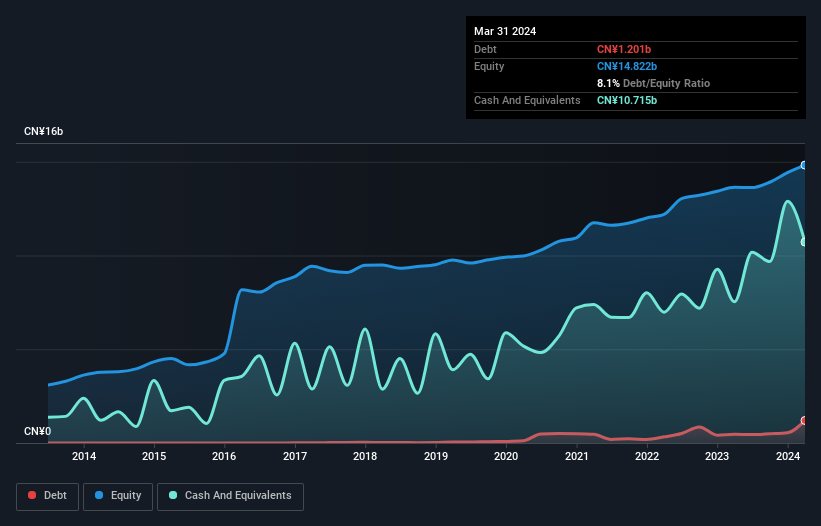Click the blue Equity endpoint marker on chart
The image size is (821, 526).
coord(804,165)
